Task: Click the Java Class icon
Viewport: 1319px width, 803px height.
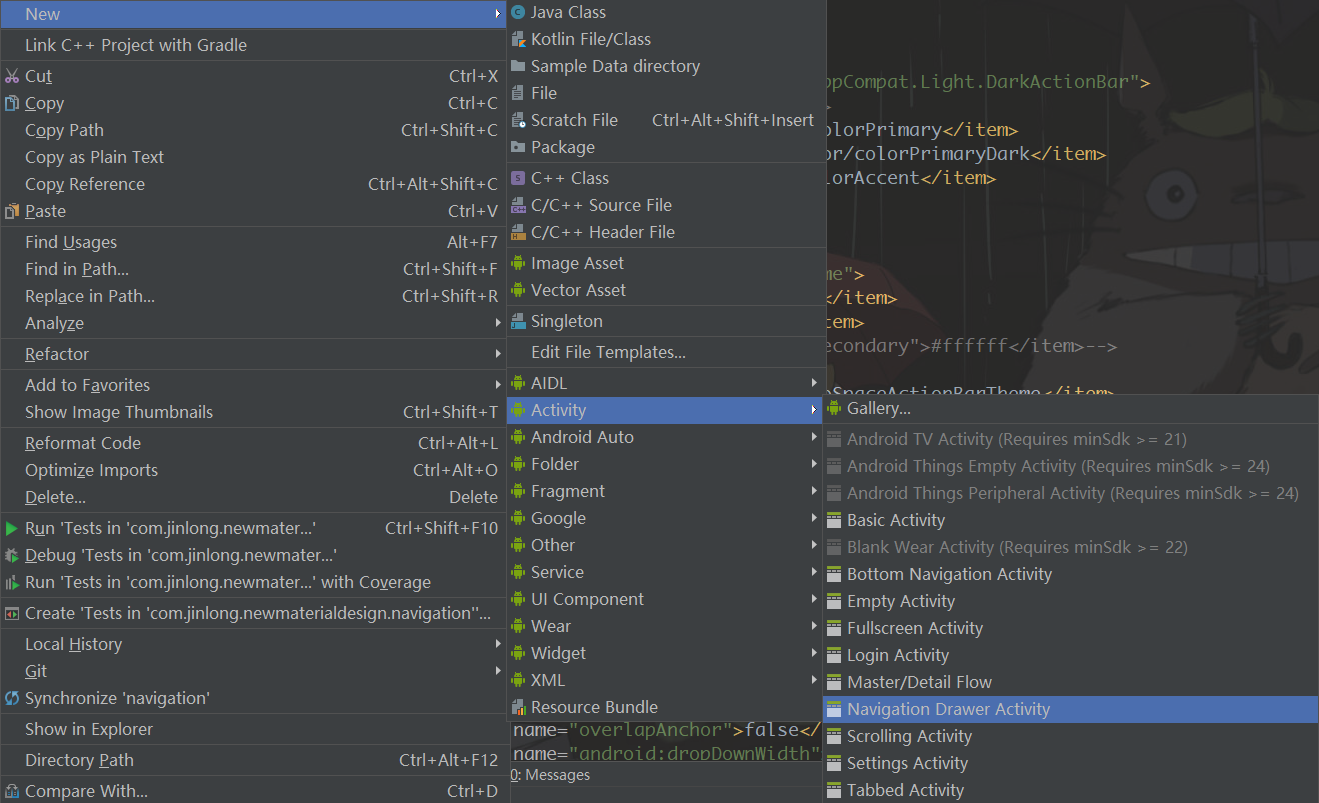Action: pos(518,12)
